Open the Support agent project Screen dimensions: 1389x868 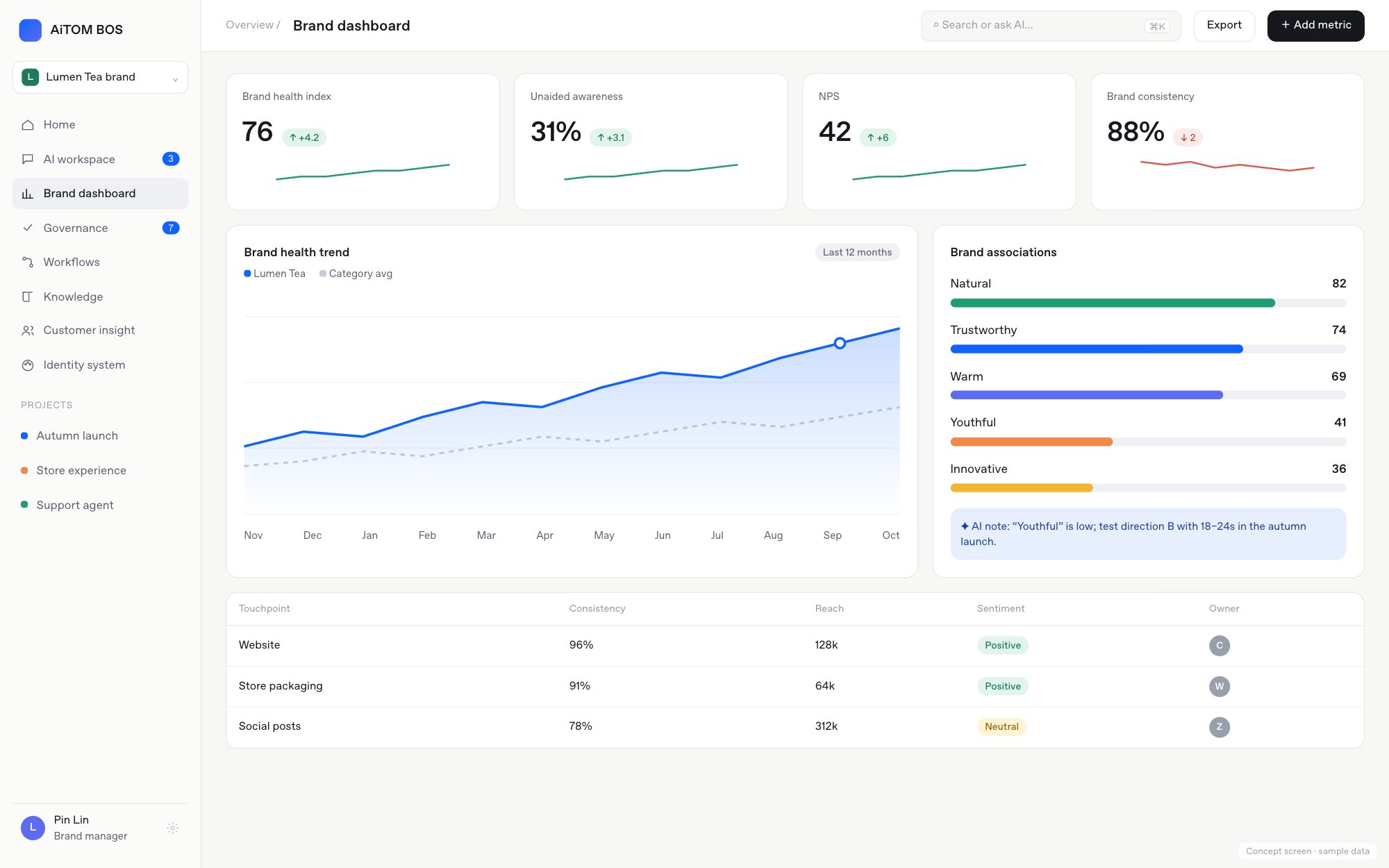pyautogui.click(x=100, y=505)
